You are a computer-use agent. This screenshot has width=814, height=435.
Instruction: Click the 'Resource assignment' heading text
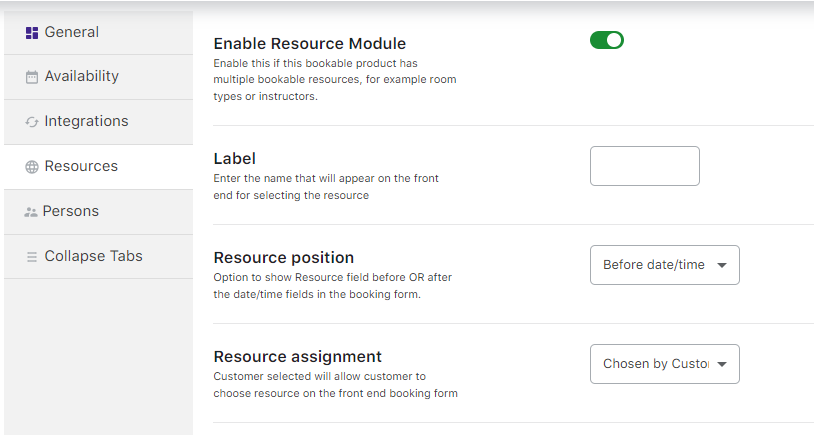click(x=297, y=357)
